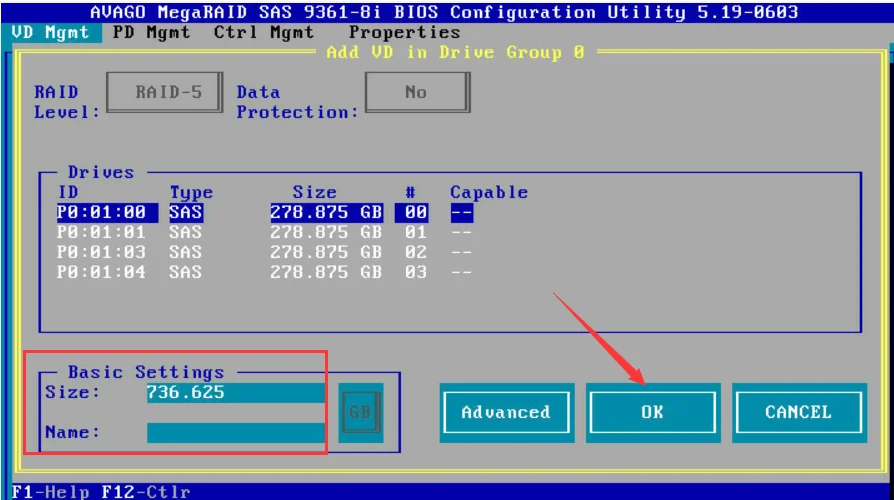
Task: Open the VD Mgmt tab
Action: (x=50, y=32)
